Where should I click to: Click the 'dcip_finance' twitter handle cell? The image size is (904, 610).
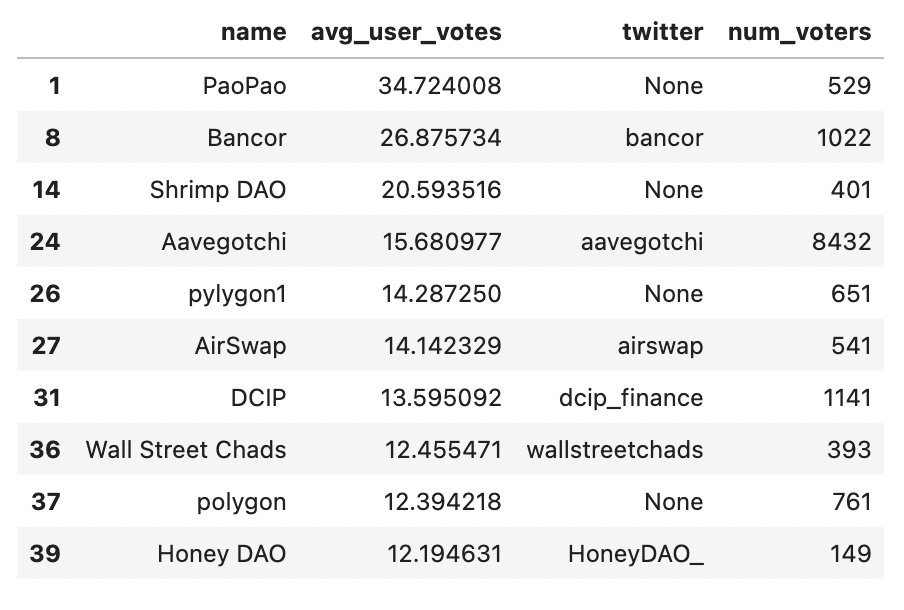click(631, 398)
